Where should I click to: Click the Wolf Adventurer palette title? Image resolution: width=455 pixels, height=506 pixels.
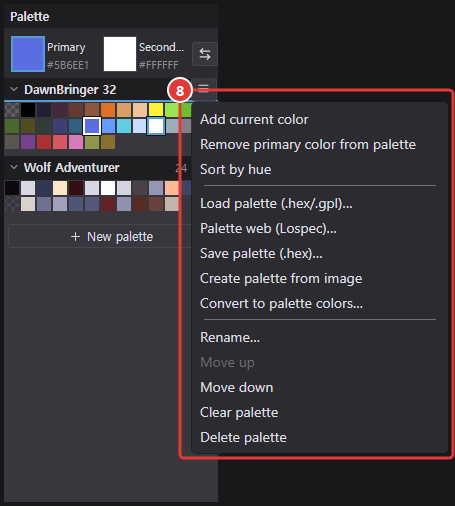coord(71,167)
